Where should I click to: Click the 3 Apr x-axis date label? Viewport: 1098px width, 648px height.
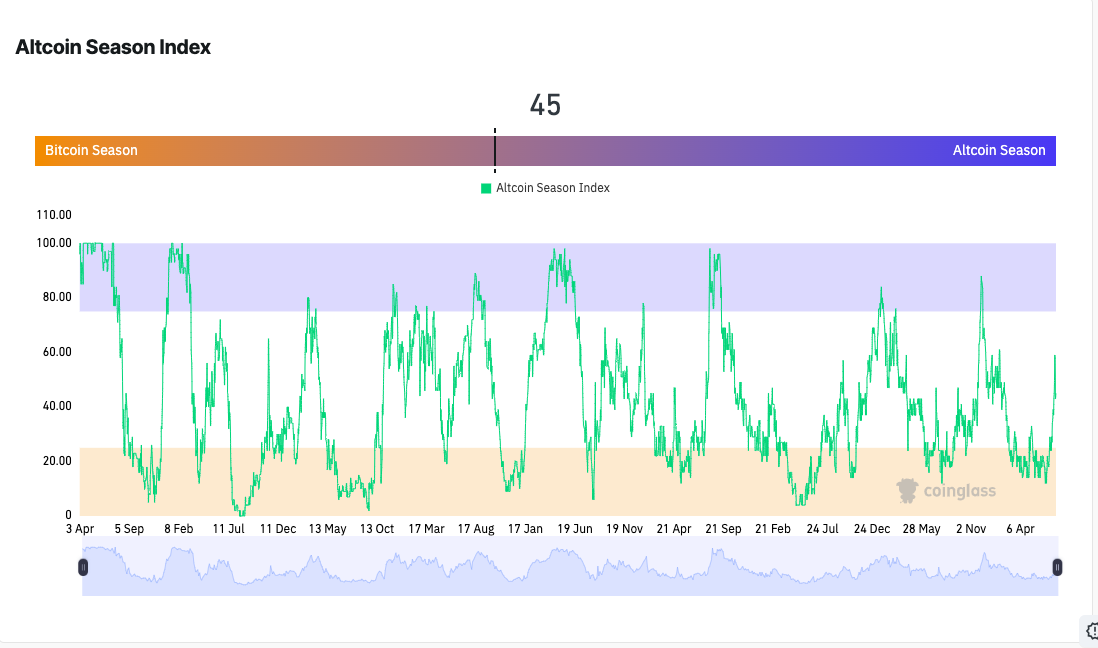(x=82, y=529)
